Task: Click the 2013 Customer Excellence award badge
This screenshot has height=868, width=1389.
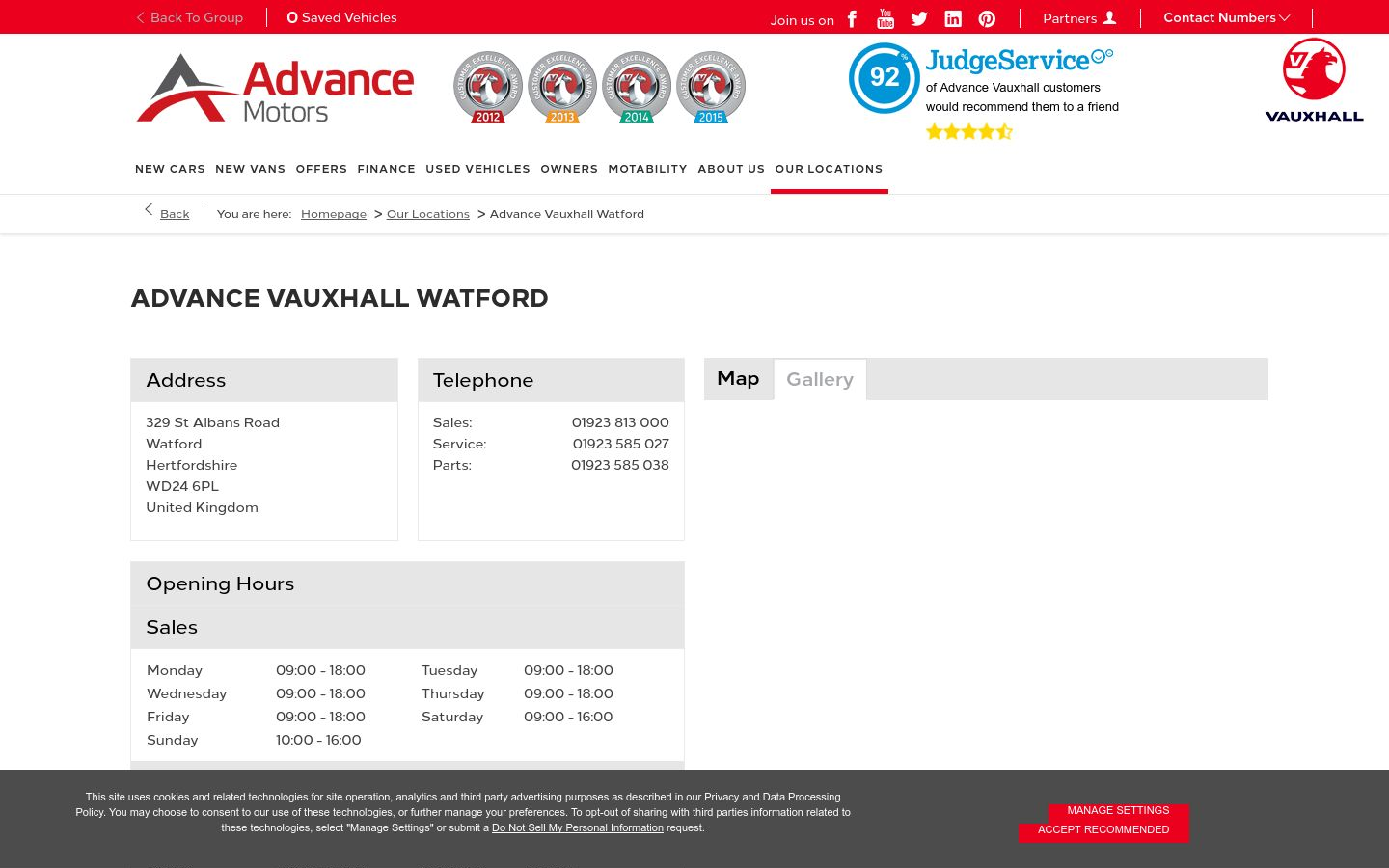Action: click(x=562, y=87)
